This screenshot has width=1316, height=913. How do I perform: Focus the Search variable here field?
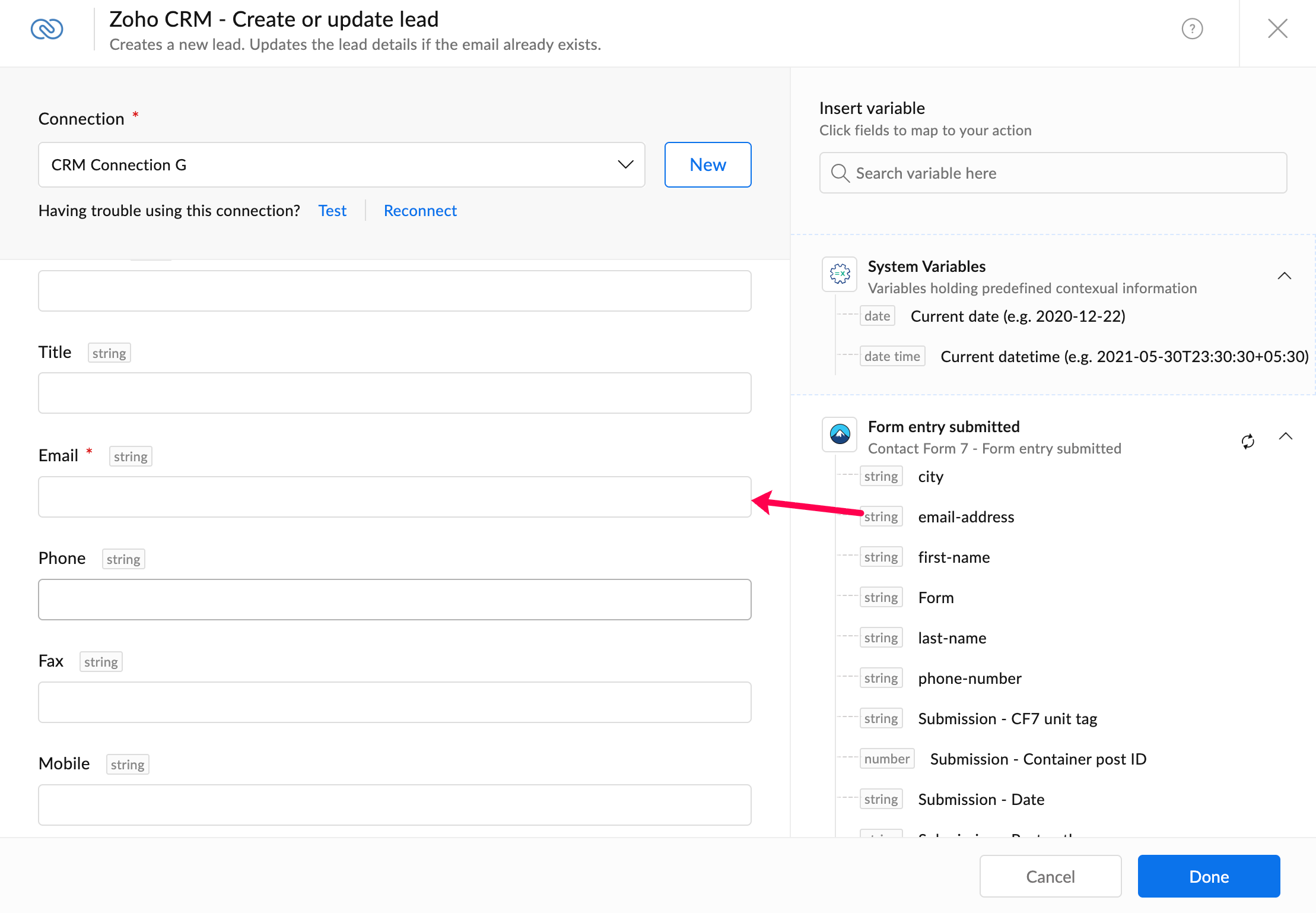1053,173
